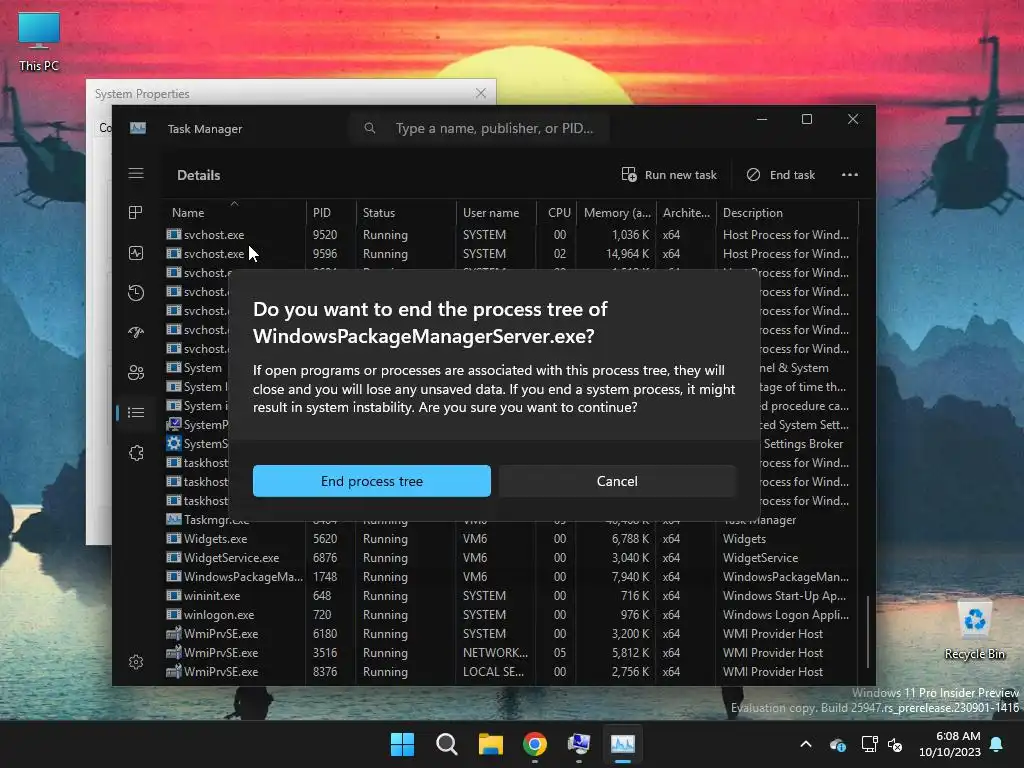The height and width of the screenshot is (768, 1024).
Task: Open This PC desktop icon
Action: pyautogui.click(x=39, y=42)
